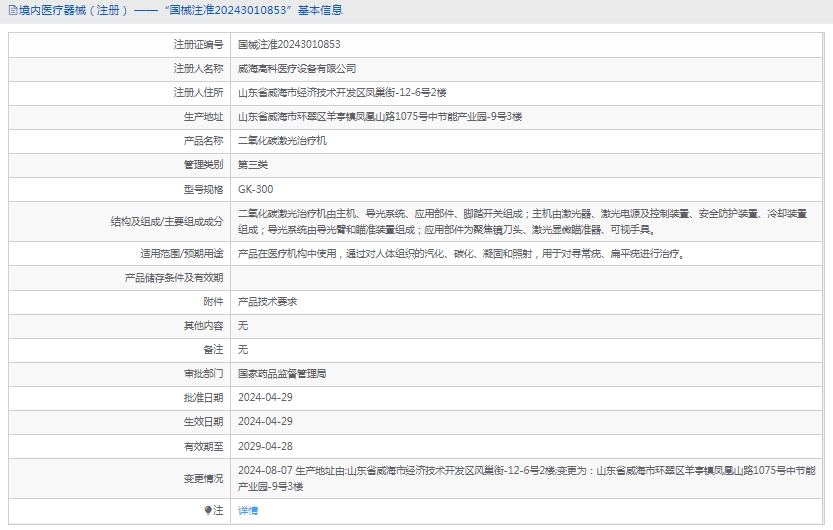Click product name 二氧化碳激光治疗机
This screenshot has width=833, height=530.
point(282,141)
